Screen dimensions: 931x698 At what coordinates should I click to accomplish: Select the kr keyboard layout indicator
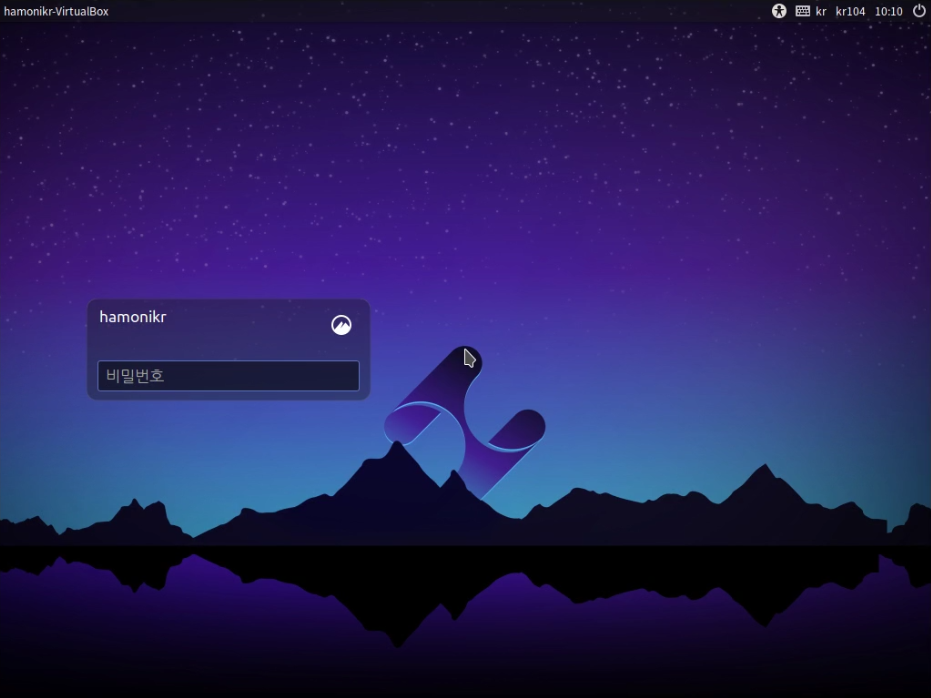[821, 12]
